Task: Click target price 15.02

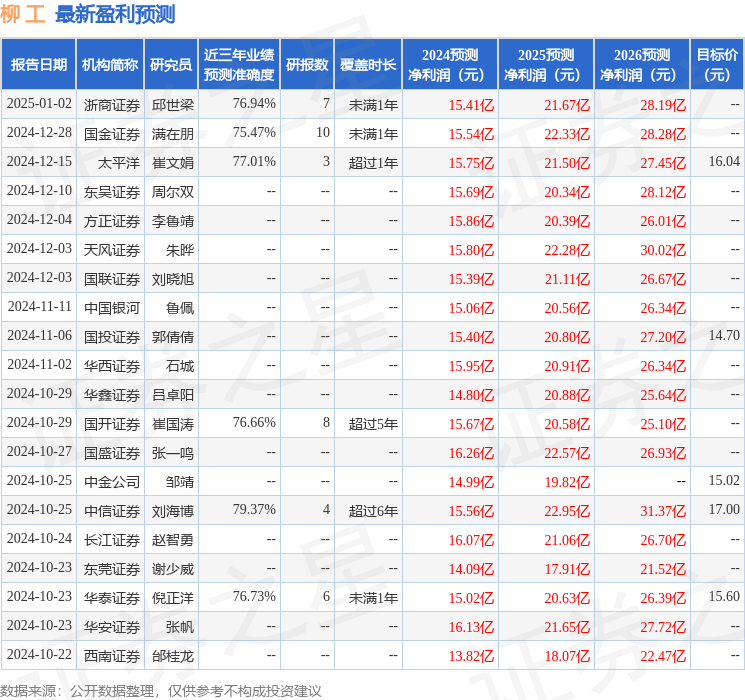Action: coord(724,480)
